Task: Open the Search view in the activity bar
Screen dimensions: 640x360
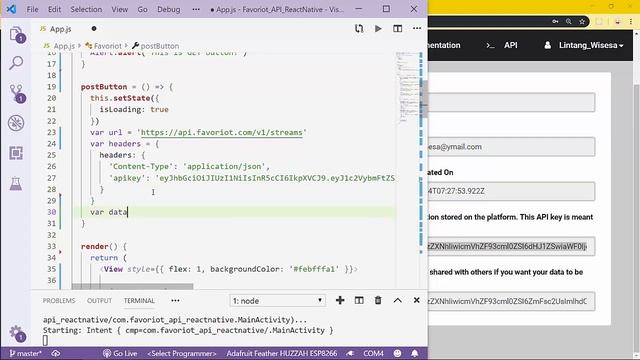Action: 16,63
